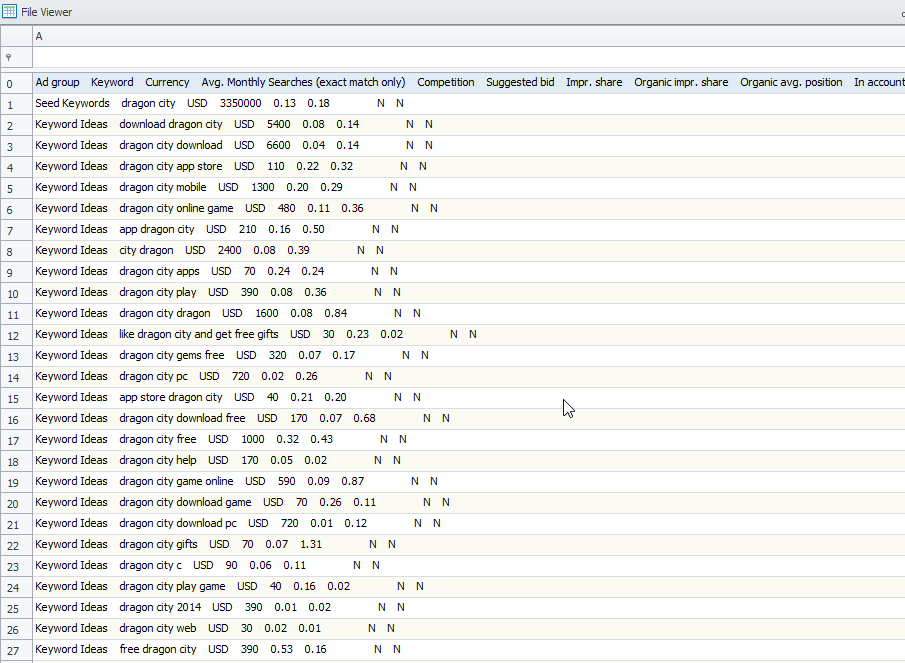
Task: Select the 'city dragon' row with 2400 searches
Action: 469,250
